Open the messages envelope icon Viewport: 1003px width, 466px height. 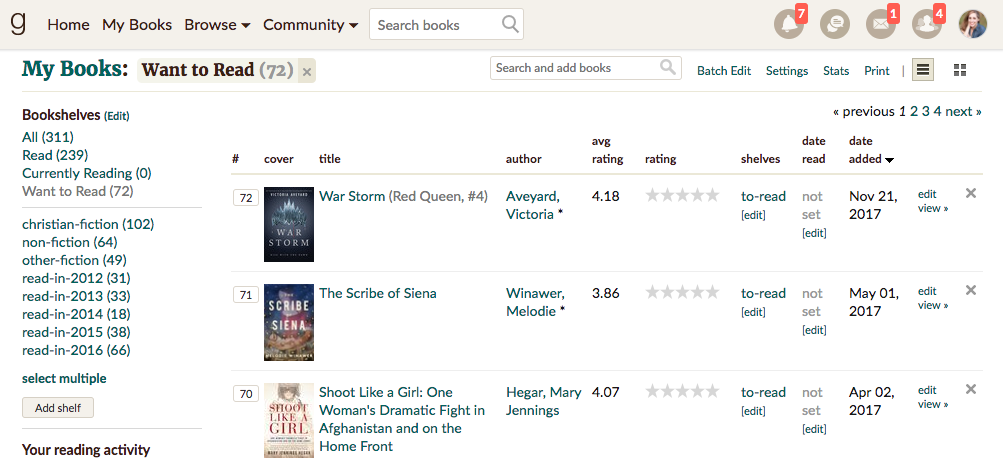point(881,24)
